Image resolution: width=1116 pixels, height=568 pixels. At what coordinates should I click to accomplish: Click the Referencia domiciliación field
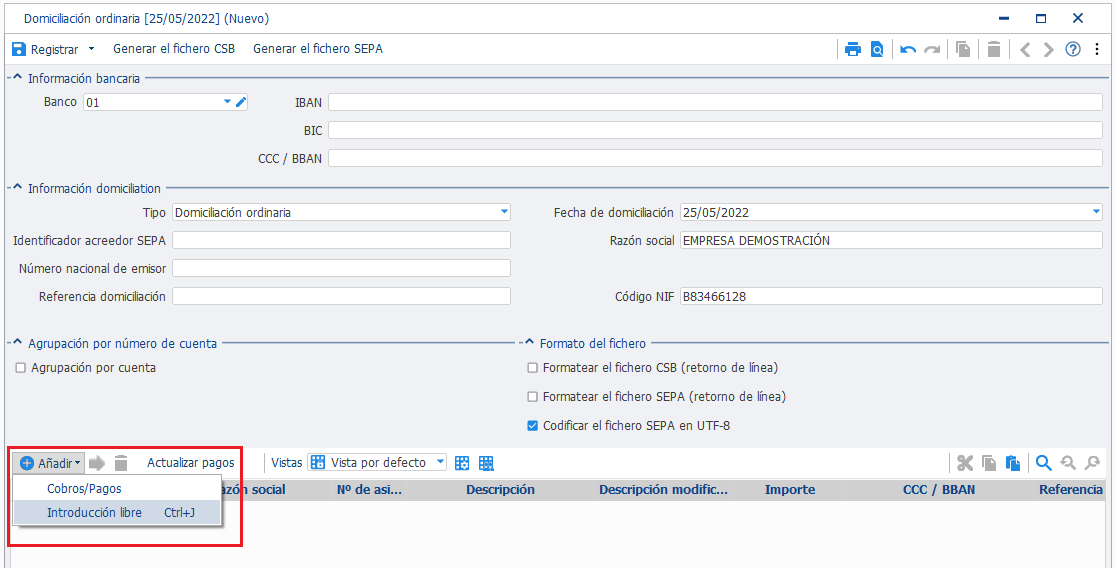342,296
